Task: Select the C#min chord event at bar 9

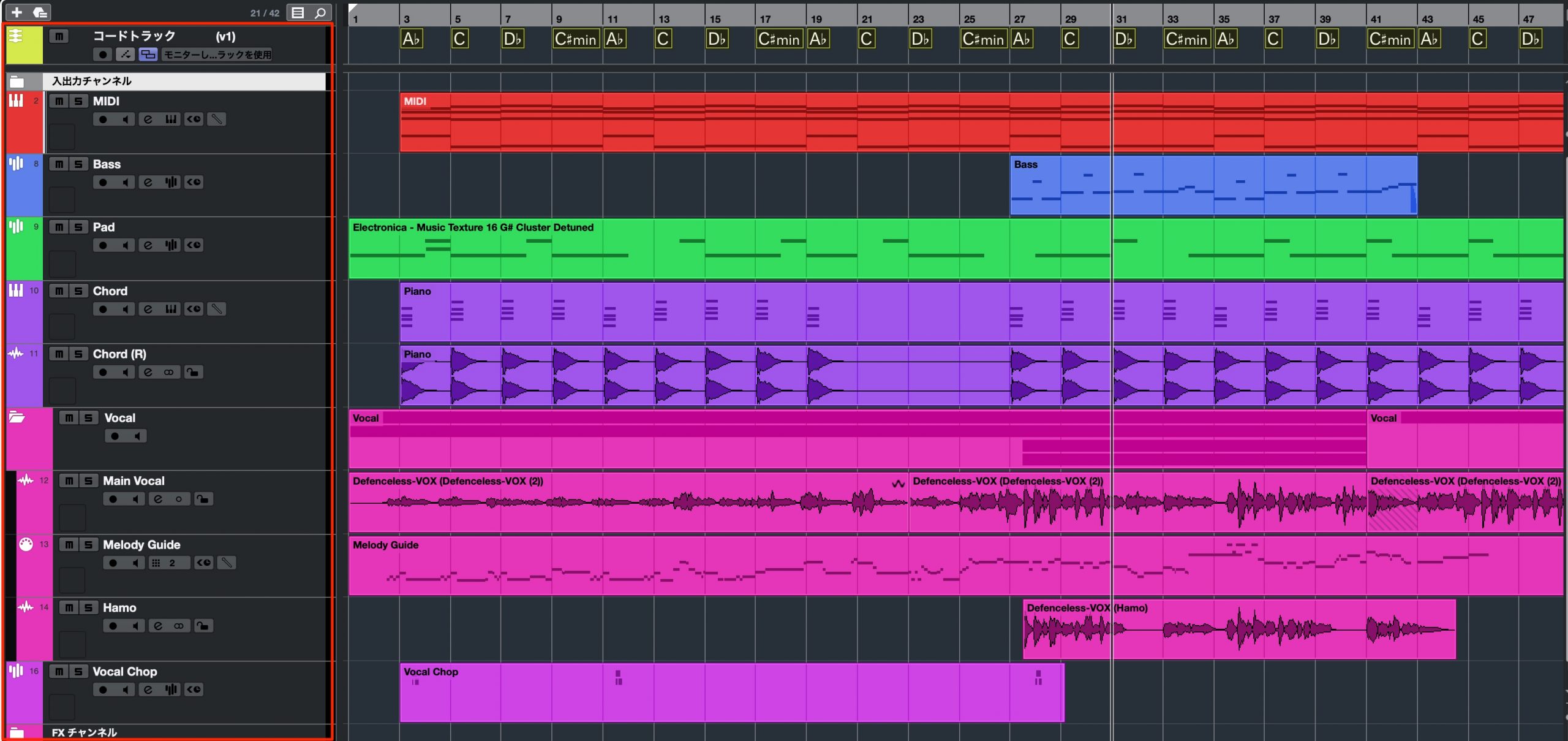Action: [x=576, y=39]
